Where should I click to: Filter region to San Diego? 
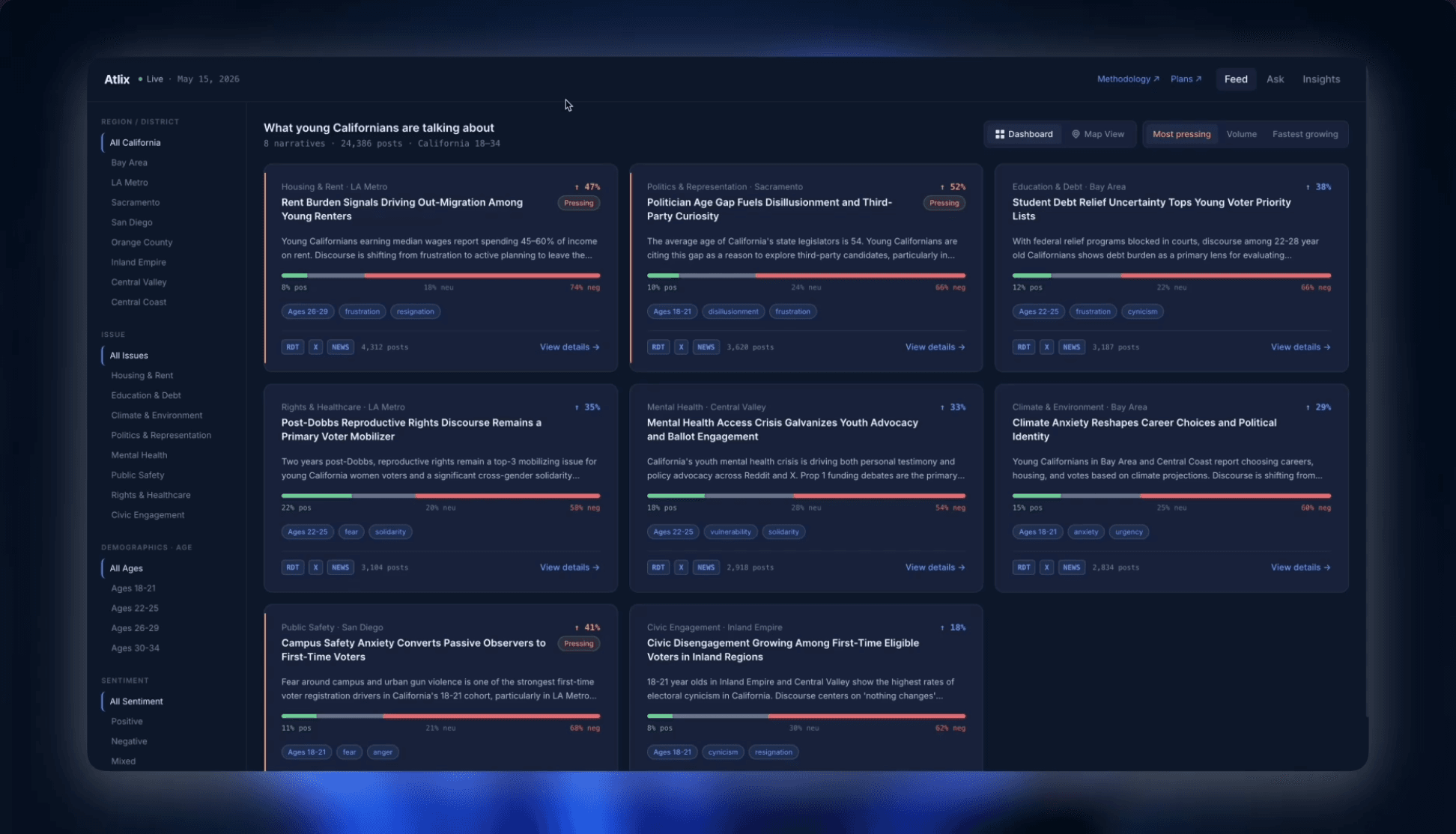point(132,222)
